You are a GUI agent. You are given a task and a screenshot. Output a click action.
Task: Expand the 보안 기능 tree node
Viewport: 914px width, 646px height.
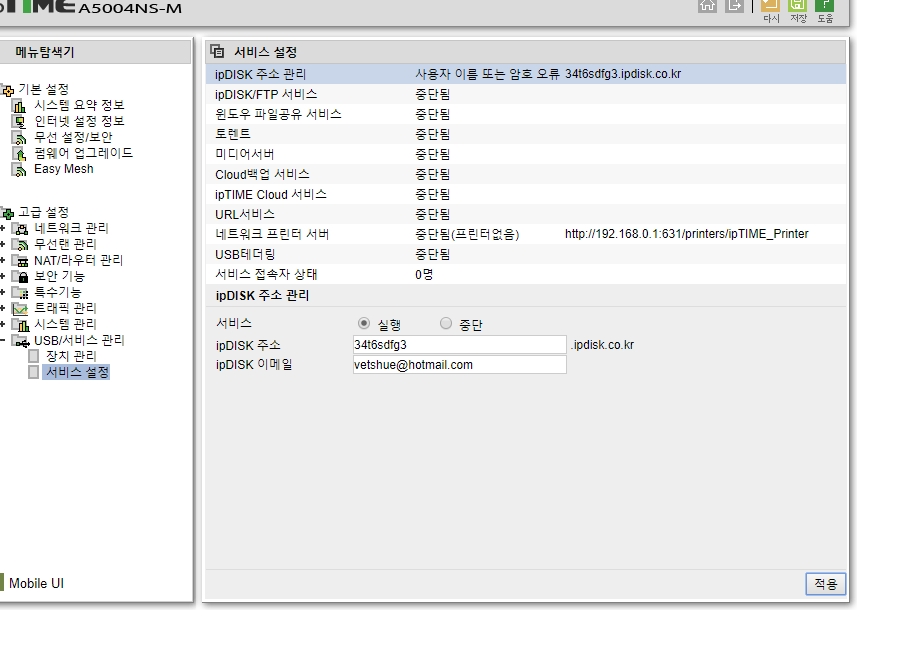[x=3, y=276]
